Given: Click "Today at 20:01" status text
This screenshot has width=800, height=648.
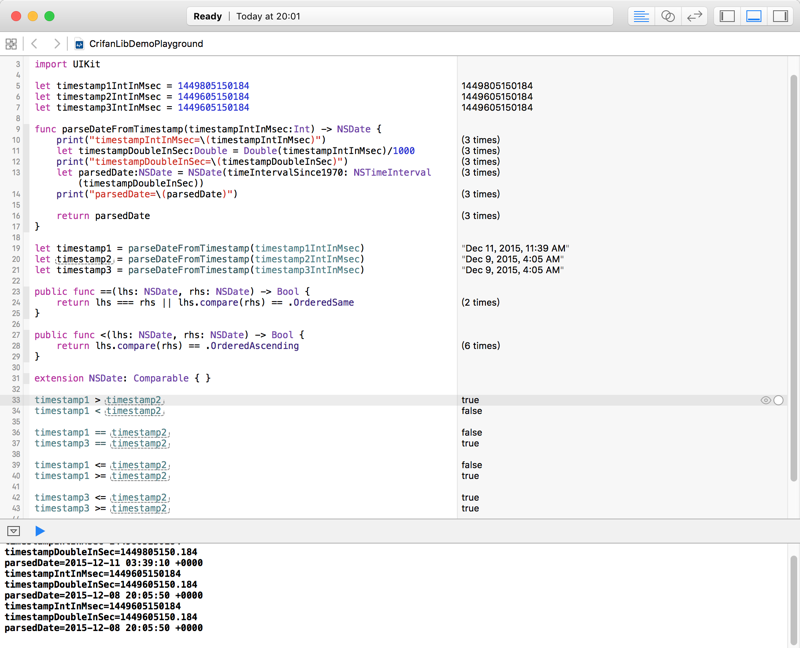Looking at the screenshot, I should coord(268,16).
